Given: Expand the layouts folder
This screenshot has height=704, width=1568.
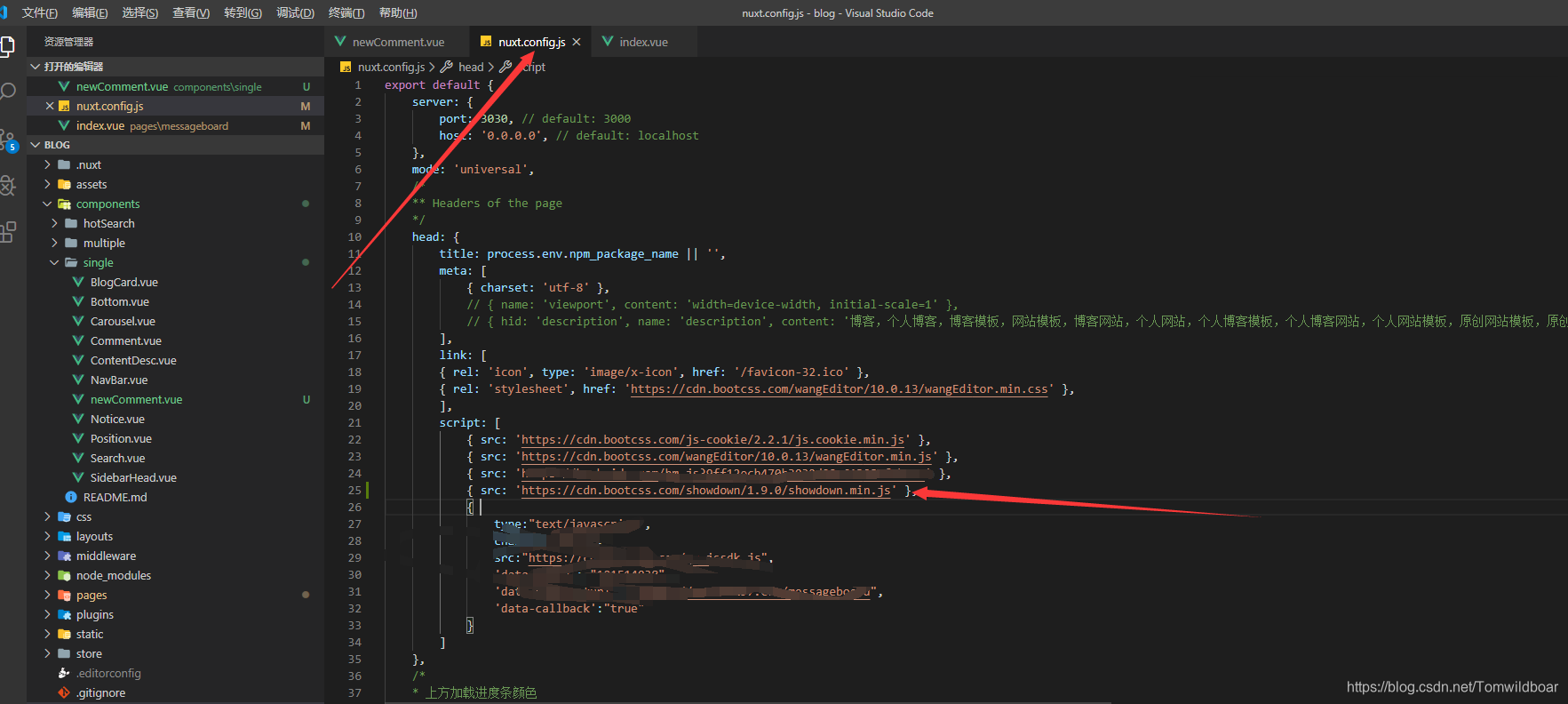Looking at the screenshot, I should [x=47, y=536].
